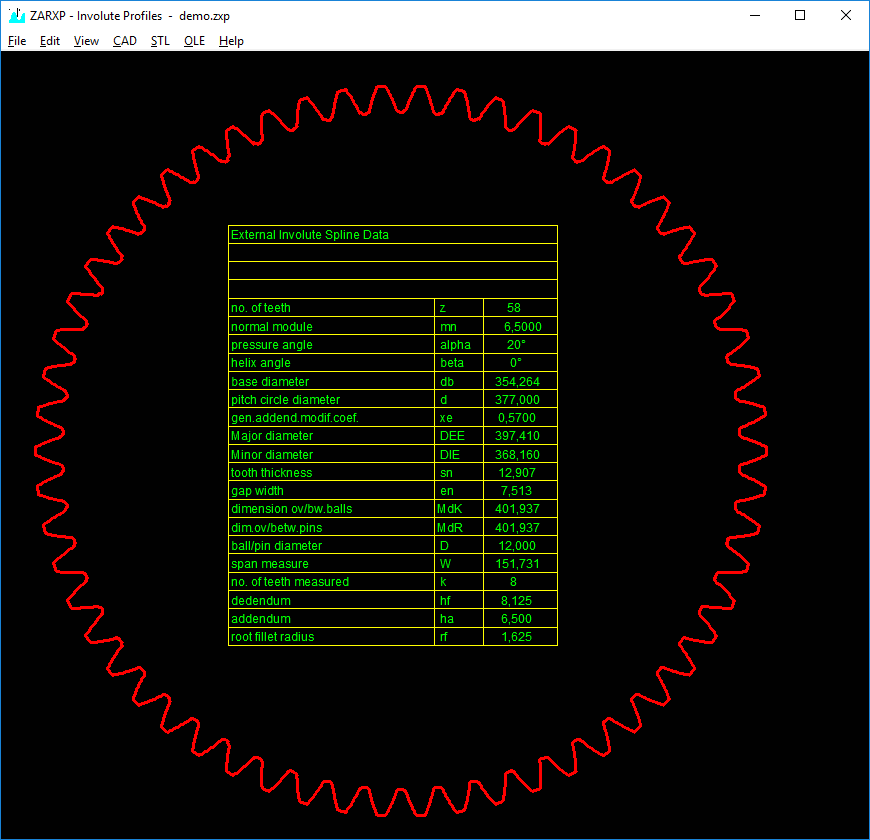Viewport: 870px width, 840px height.
Task: Click the ZARXP application icon in title bar
Action: pos(16,15)
